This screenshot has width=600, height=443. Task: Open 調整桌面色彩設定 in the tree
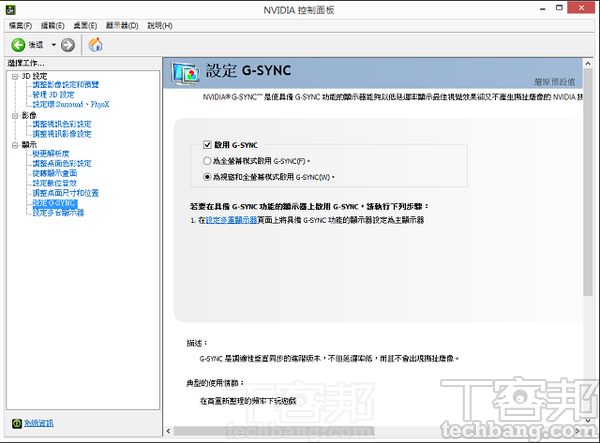[62, 163]
